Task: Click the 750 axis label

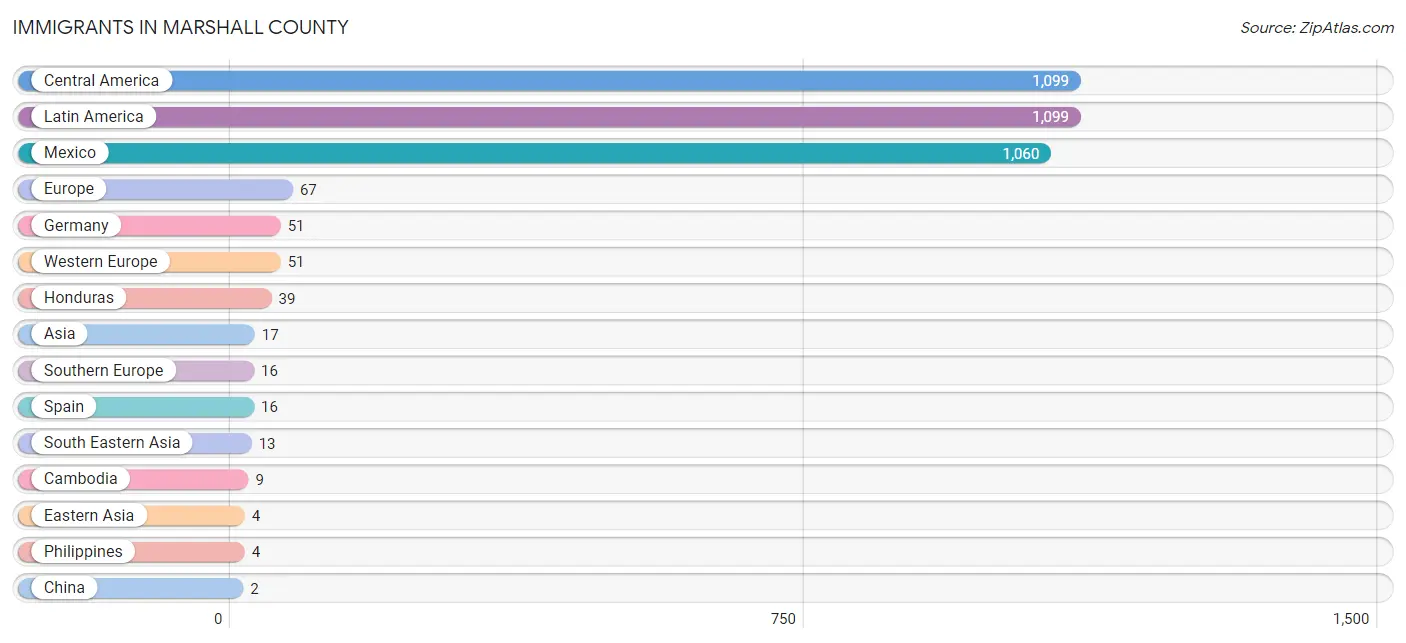Action: [x=784, y=619]
